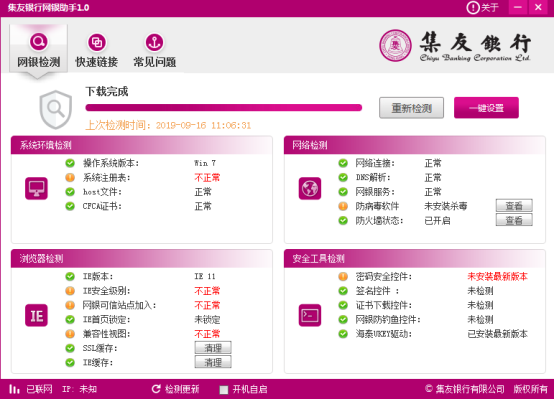This screenshot has width=554, height=400.
Task: Click the 集友银行 logo emblem
Action: click(x=395, y=45)
